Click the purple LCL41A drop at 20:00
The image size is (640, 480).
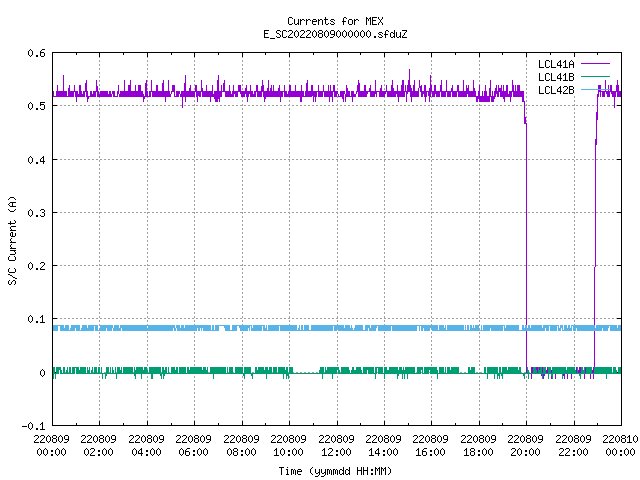526,245
